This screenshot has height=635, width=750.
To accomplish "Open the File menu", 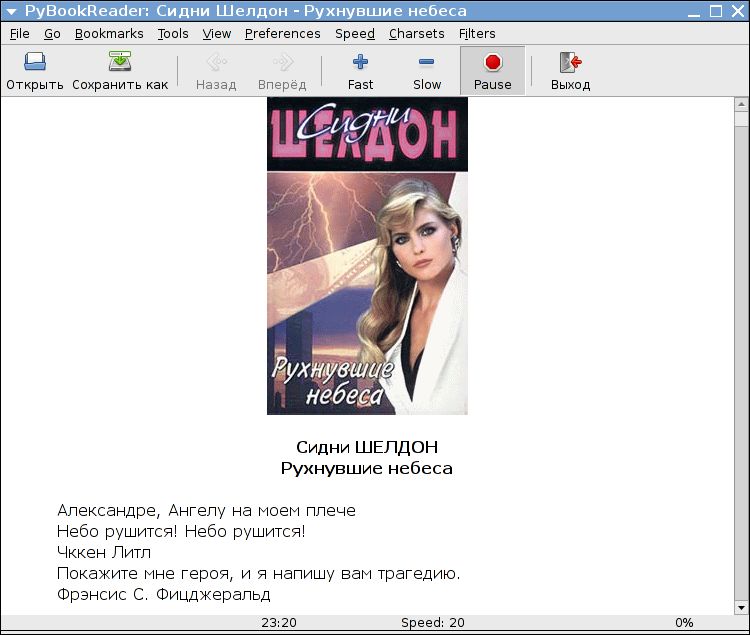I will (19, 33).
